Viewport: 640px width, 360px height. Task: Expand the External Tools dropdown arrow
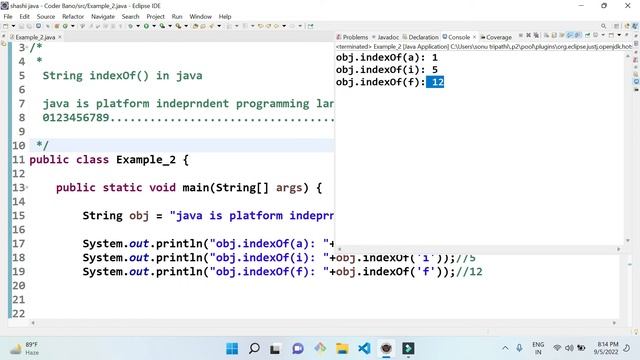[186, 26]
